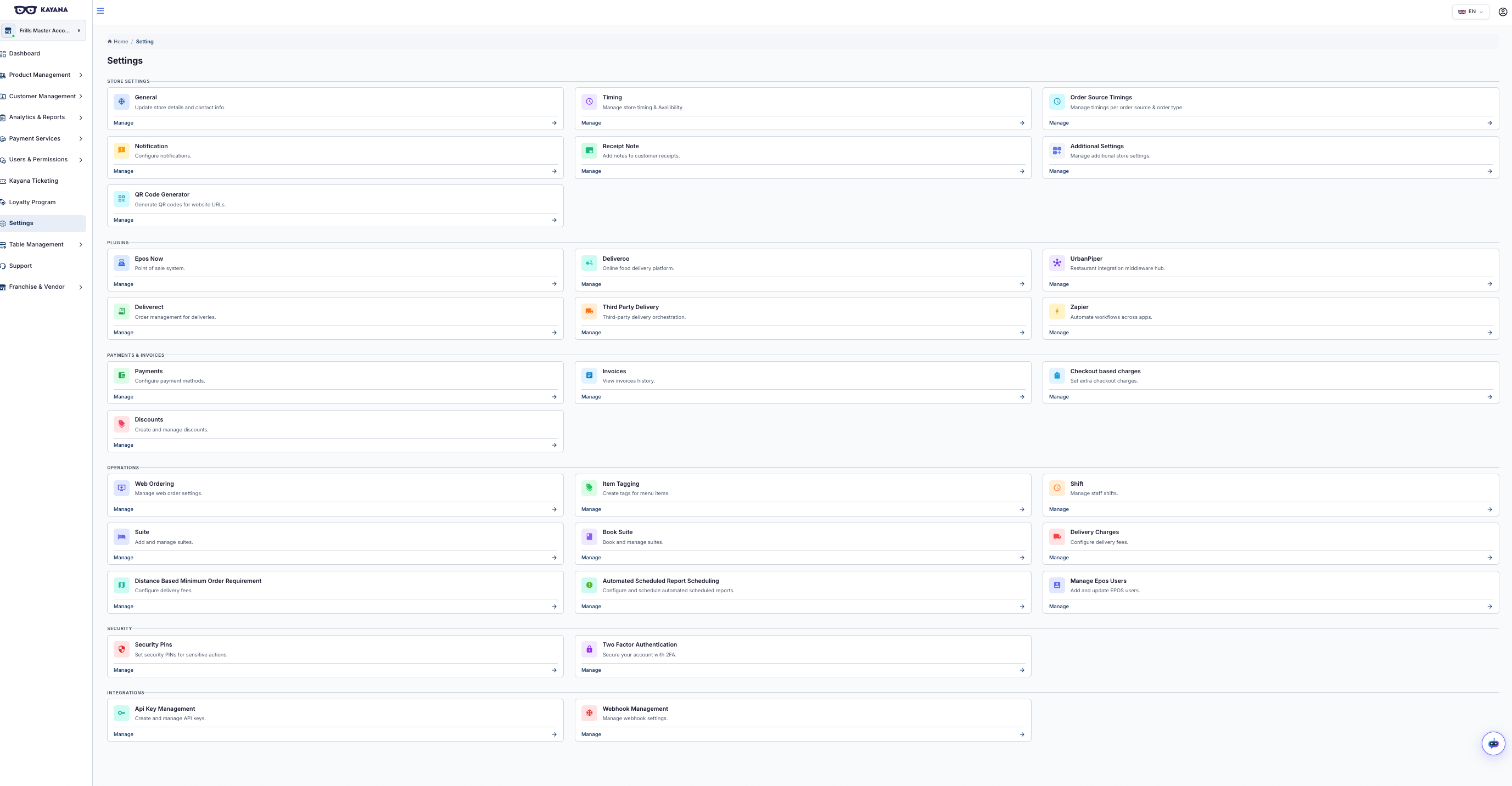Click the Security Pins shield icon
Screen dimensions: 1512x786
pos(121,649)
